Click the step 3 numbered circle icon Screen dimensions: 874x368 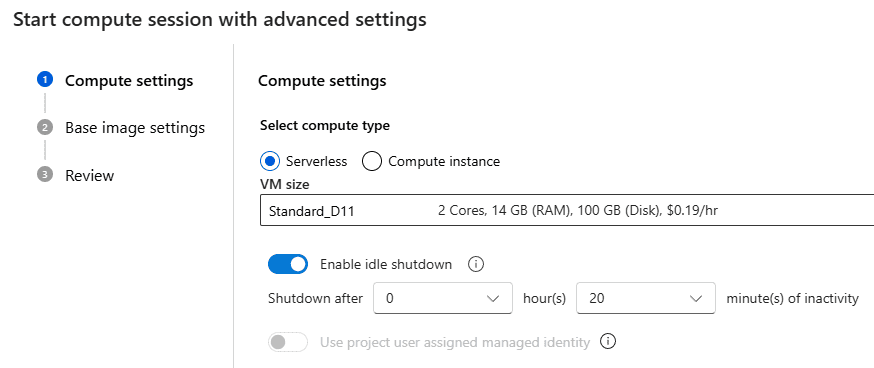(45, 175)
